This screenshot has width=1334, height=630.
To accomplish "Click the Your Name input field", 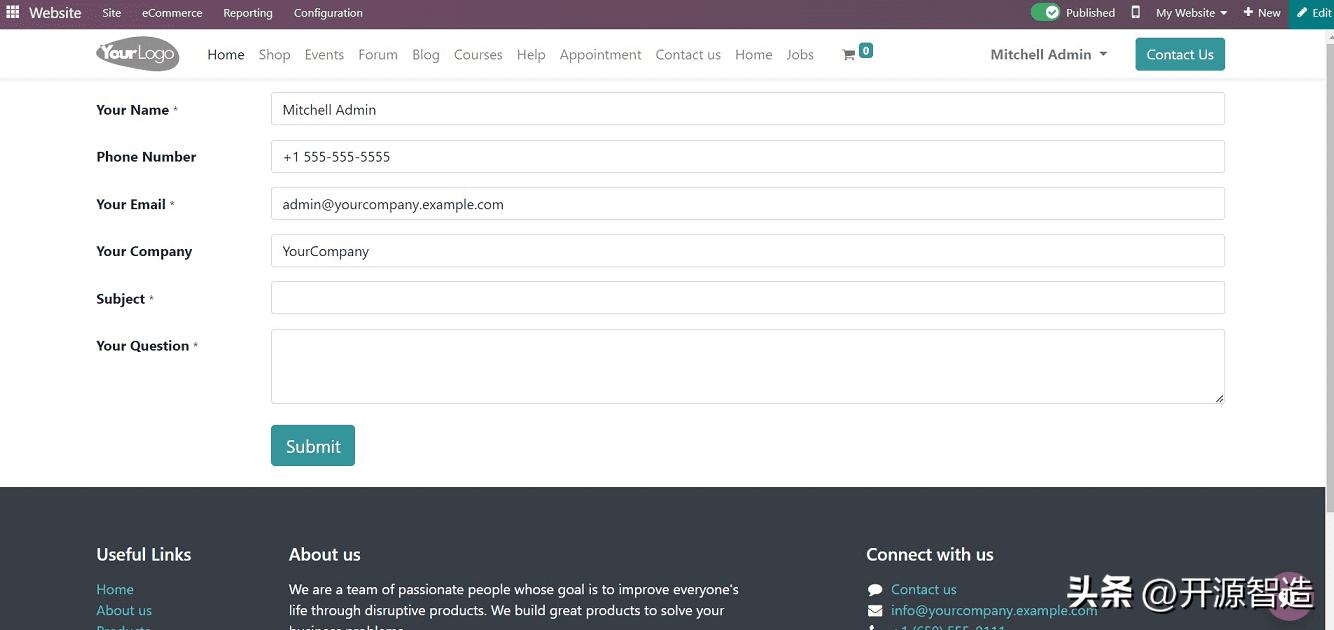I will click(748, 110).
